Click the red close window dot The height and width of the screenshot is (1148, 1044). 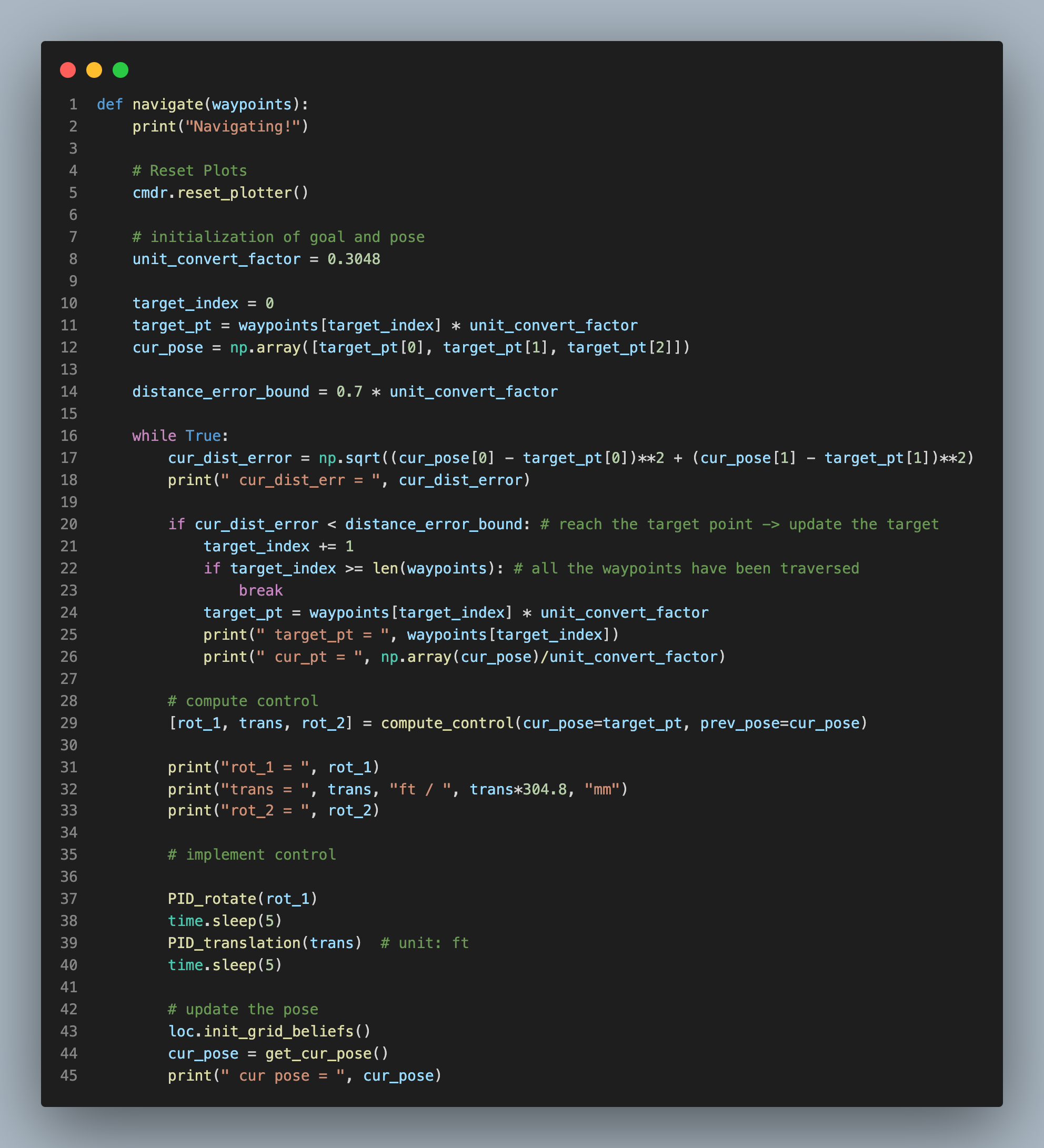68,70
